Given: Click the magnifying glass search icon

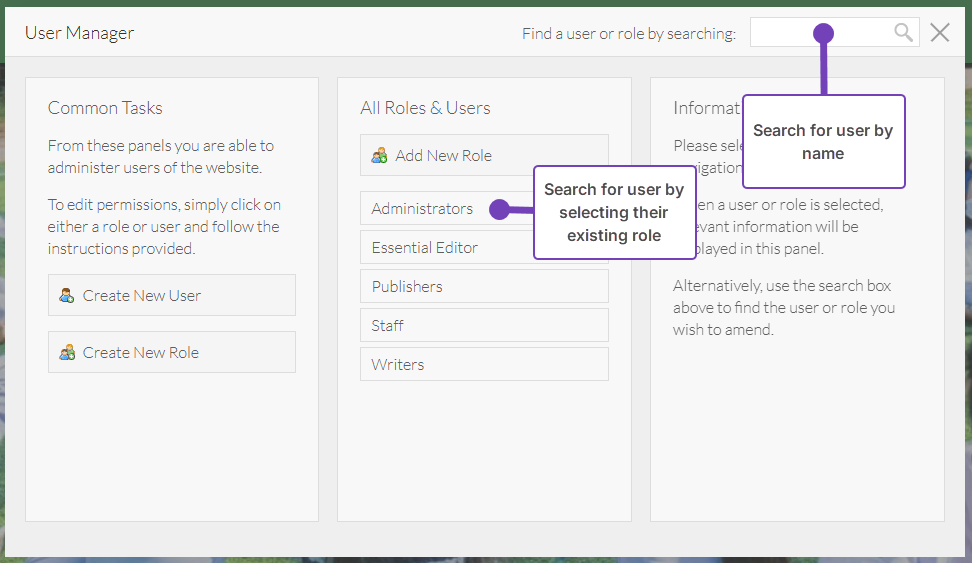Looking at the screenshot, I should tap(903, 33).
